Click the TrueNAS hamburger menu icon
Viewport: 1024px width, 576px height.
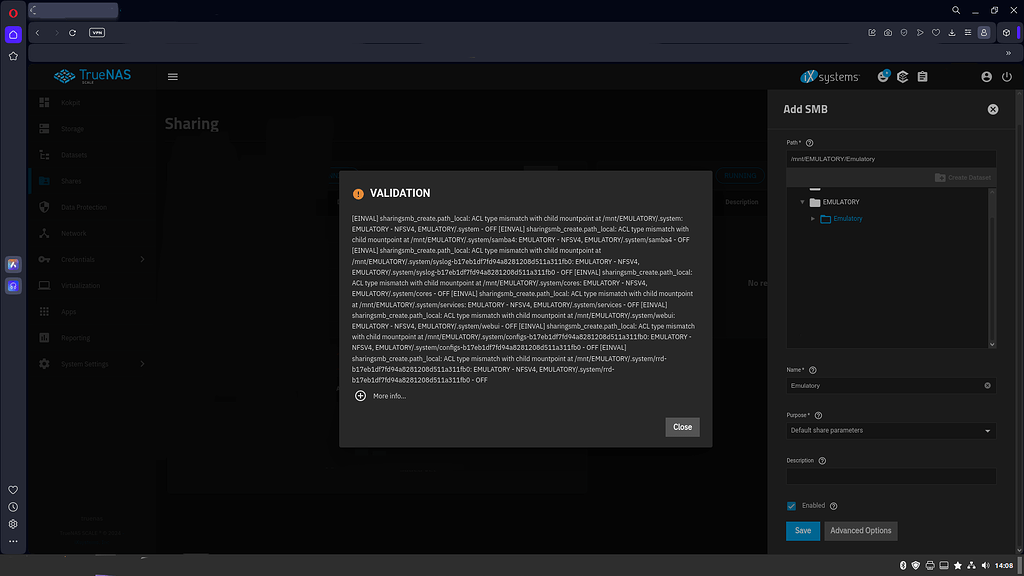pyautogui.click(x=173, y=77)
